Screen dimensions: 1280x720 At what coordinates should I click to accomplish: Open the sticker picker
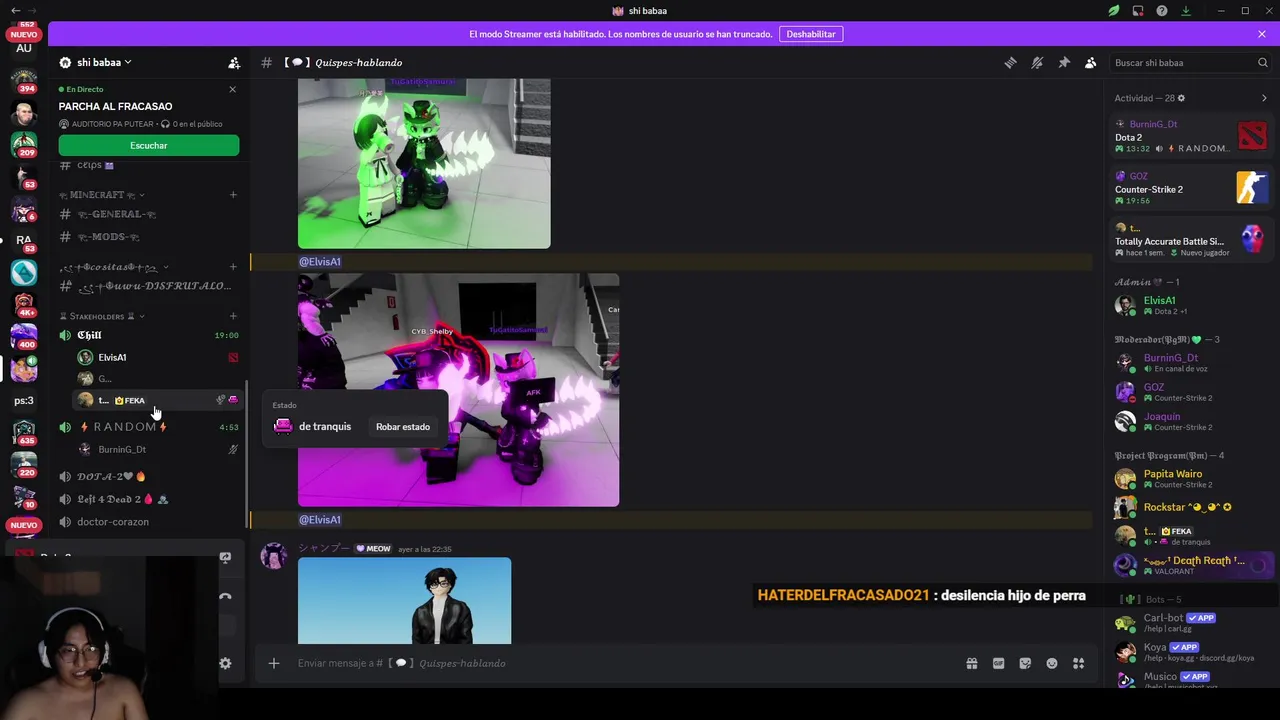point(1025,663)
